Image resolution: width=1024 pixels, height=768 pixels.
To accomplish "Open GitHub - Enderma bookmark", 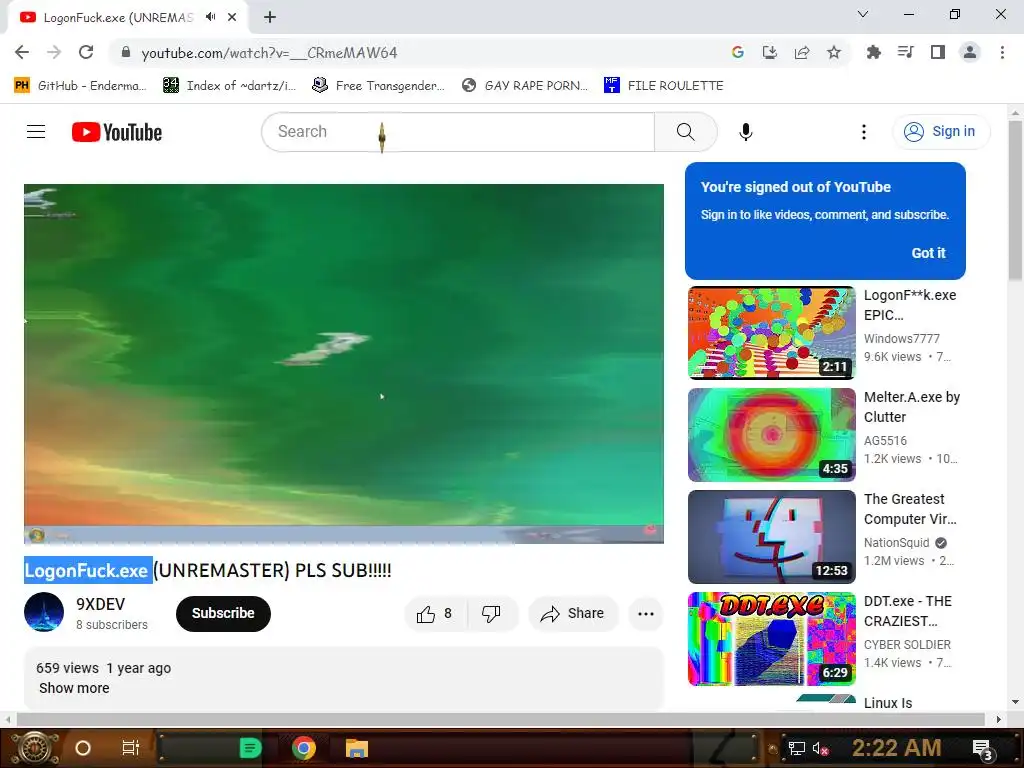I will 80,86.
